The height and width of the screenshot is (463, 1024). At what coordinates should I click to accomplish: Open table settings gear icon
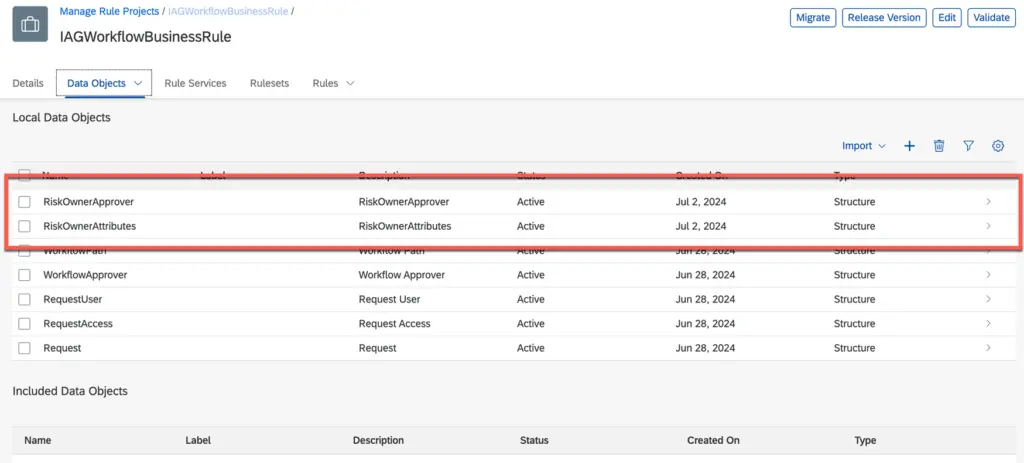pos(998,146)
